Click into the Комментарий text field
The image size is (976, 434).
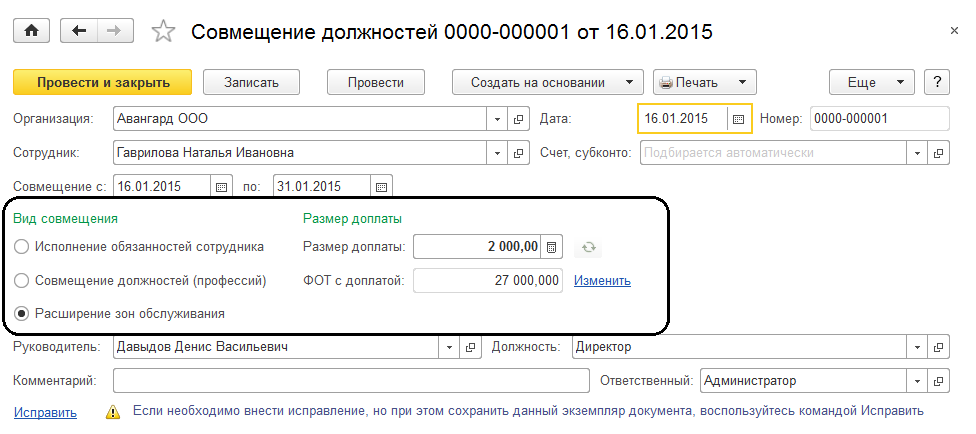350,381
